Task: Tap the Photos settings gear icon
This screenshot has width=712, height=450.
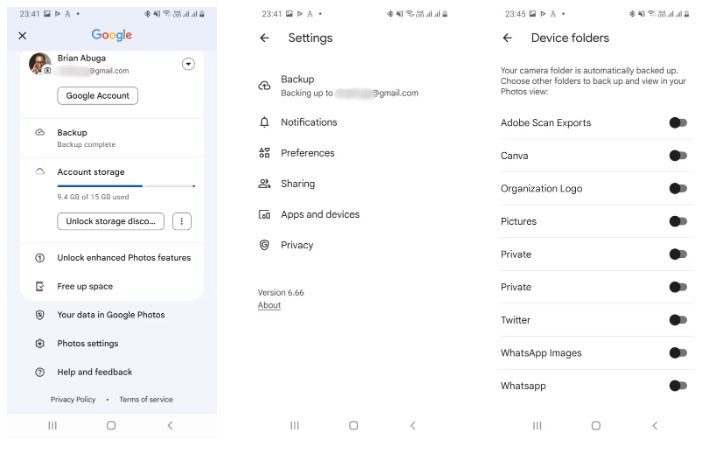Action: 40,343
